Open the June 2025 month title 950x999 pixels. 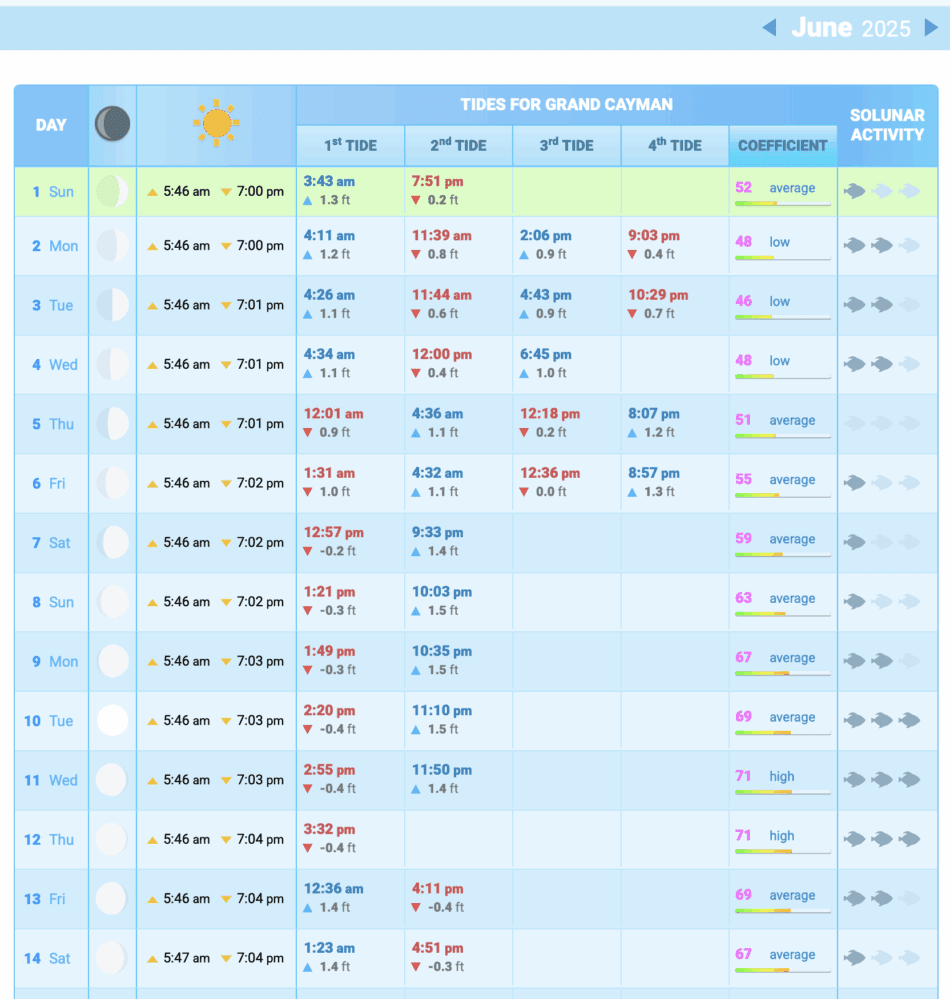(850, 27)
